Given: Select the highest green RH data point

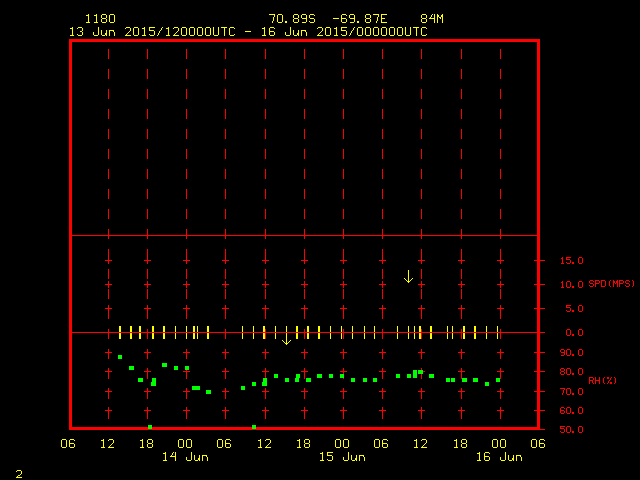Looking at the screenshot, I should (120, 357).
